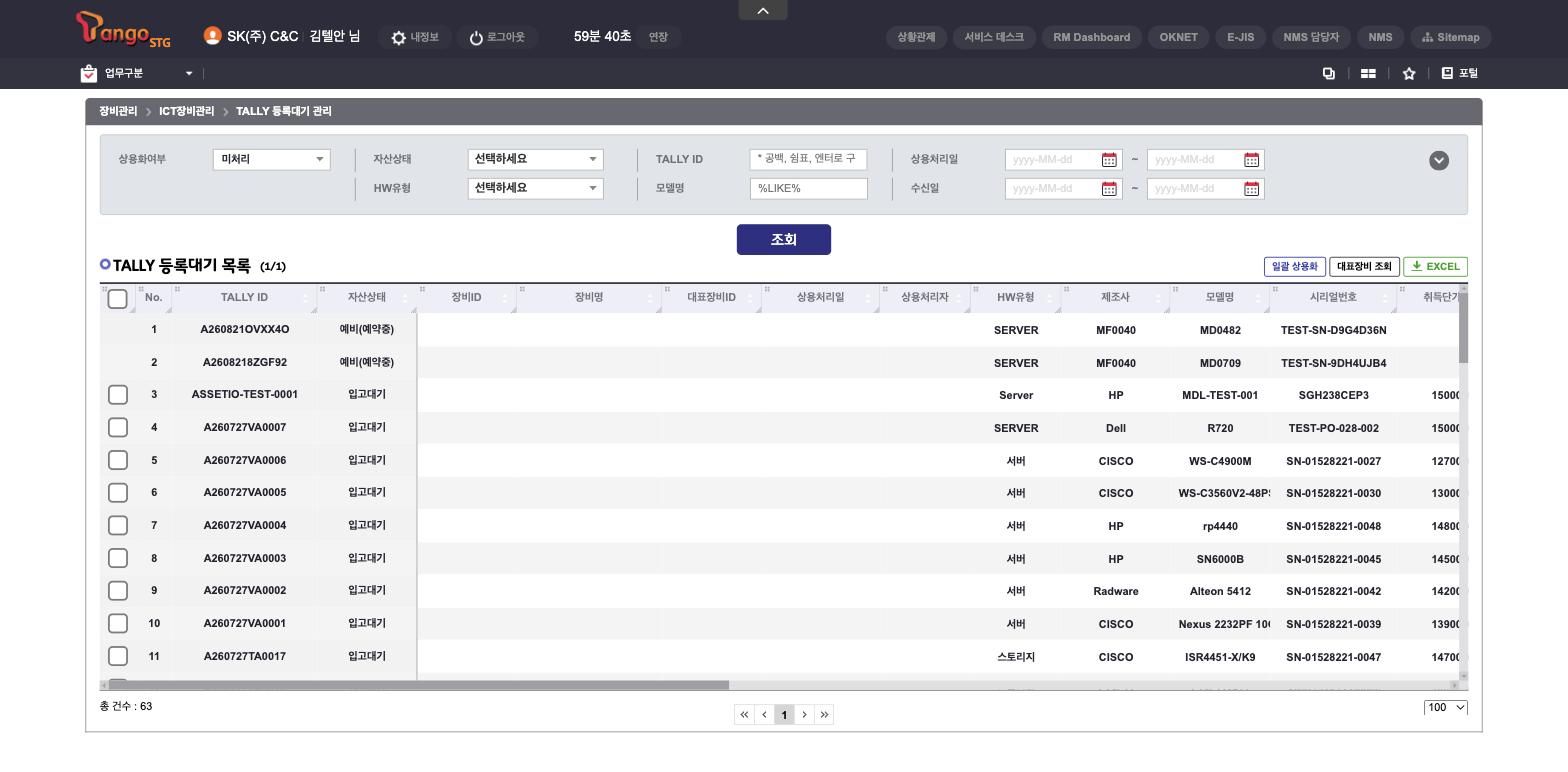The height and width of the screenshot is (772, 1568).
Task: Click the 조회 search button
Action: point(784,239)
